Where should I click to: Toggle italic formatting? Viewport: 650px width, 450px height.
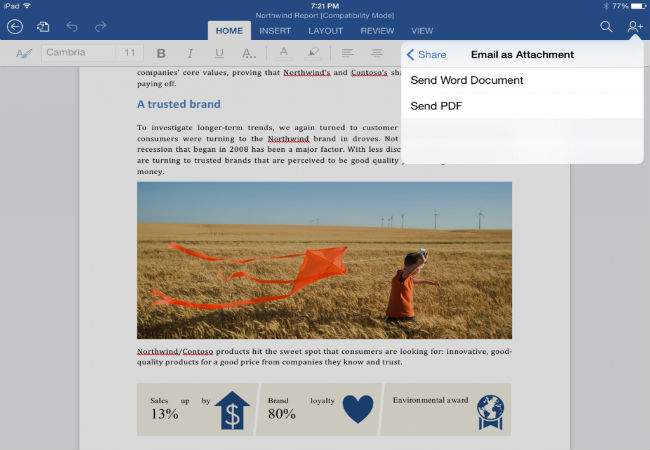tap(190, 53)
